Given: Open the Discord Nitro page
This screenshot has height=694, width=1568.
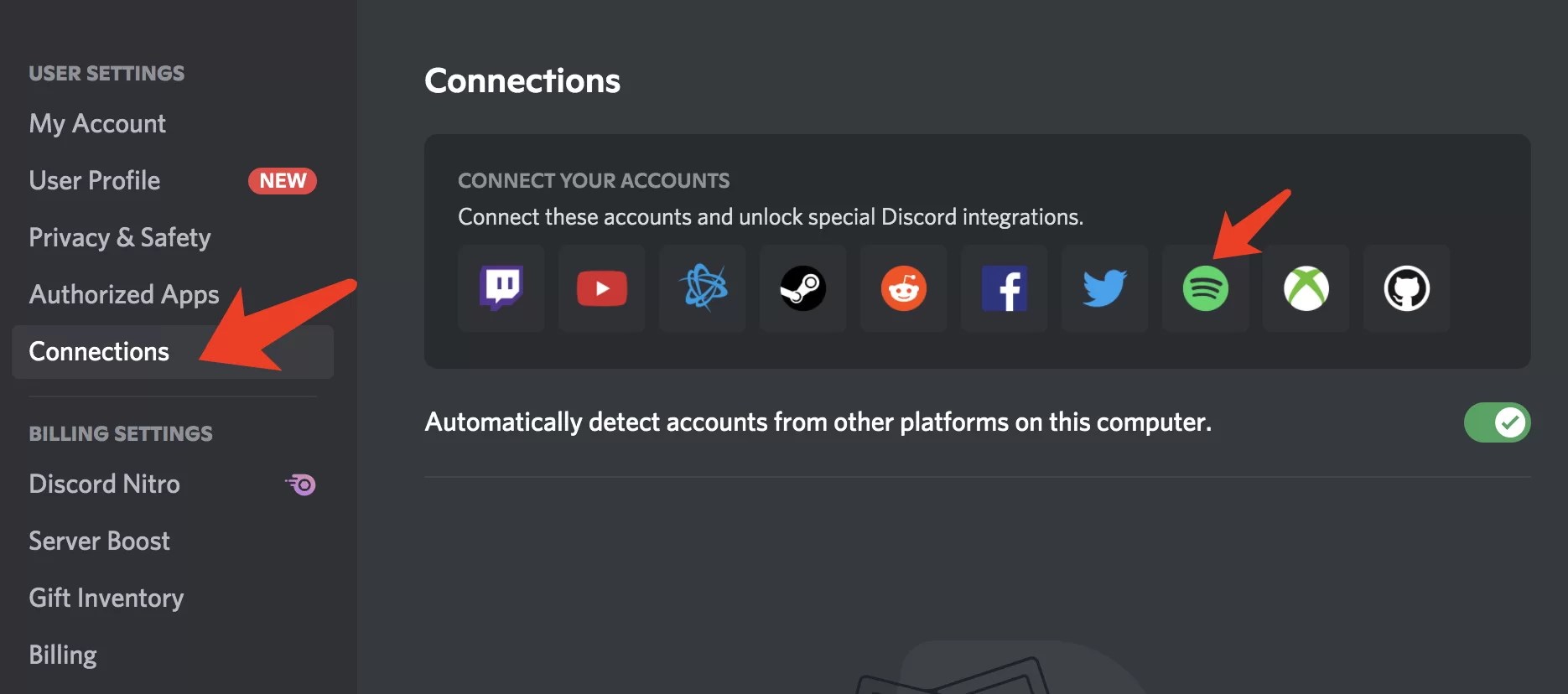Looking at the screenshot, I should (x=104, y=484).
